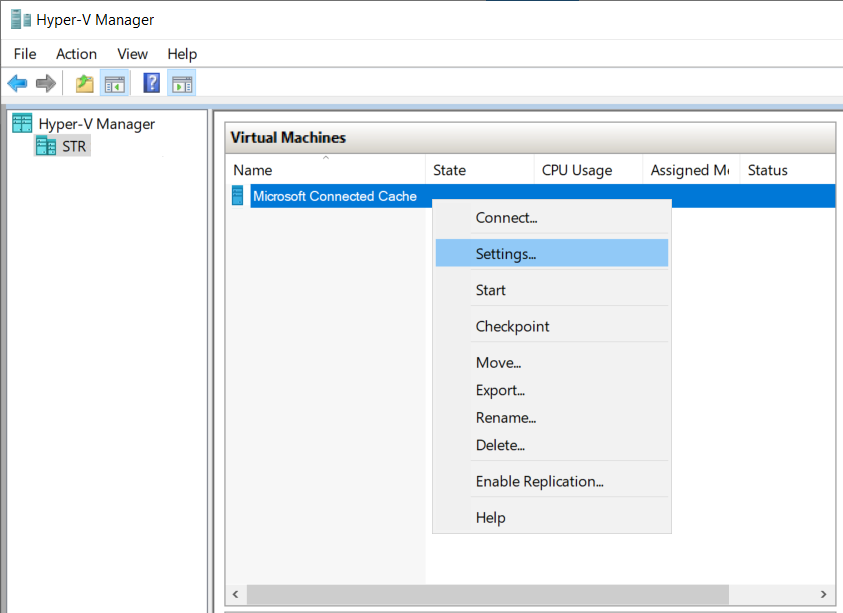Select the STR server node
Viewport: 843px width, 613px height.
(73, 146)
